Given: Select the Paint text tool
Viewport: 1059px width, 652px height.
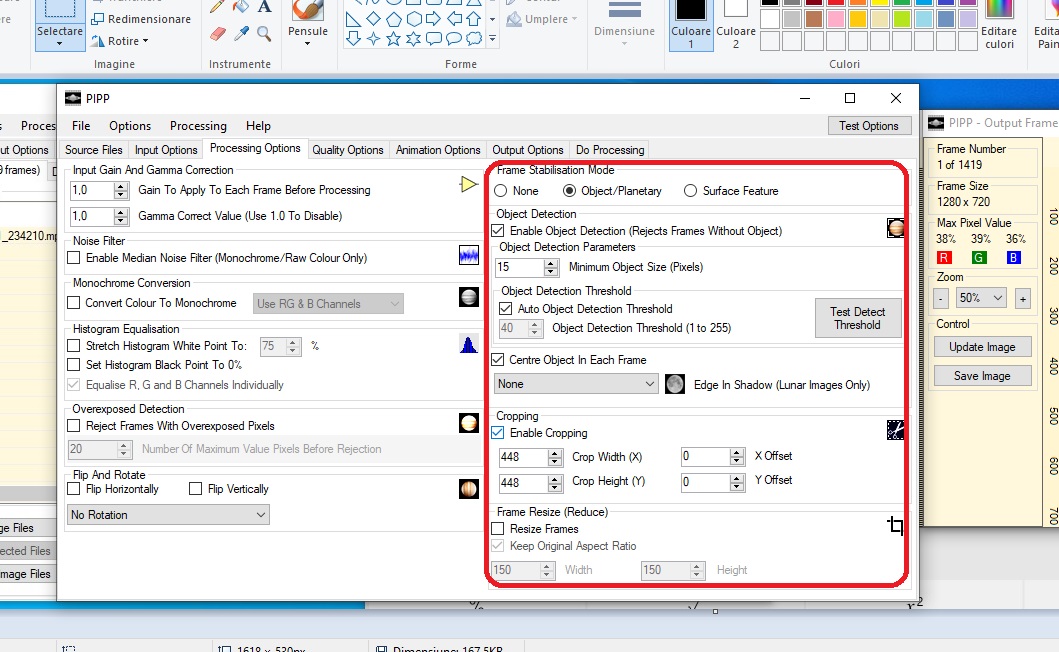Looking at the screenshot, I should point(264,7).
